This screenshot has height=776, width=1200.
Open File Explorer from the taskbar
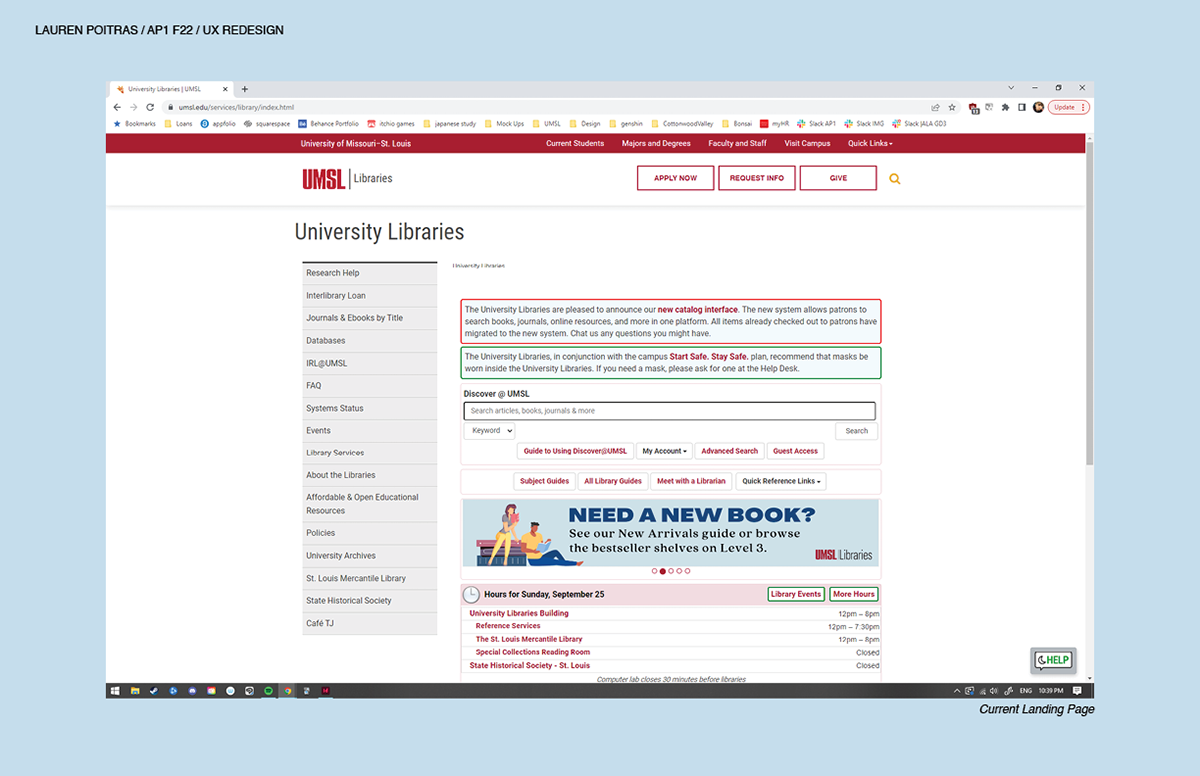pyautogui.click(x=135, y=690)
